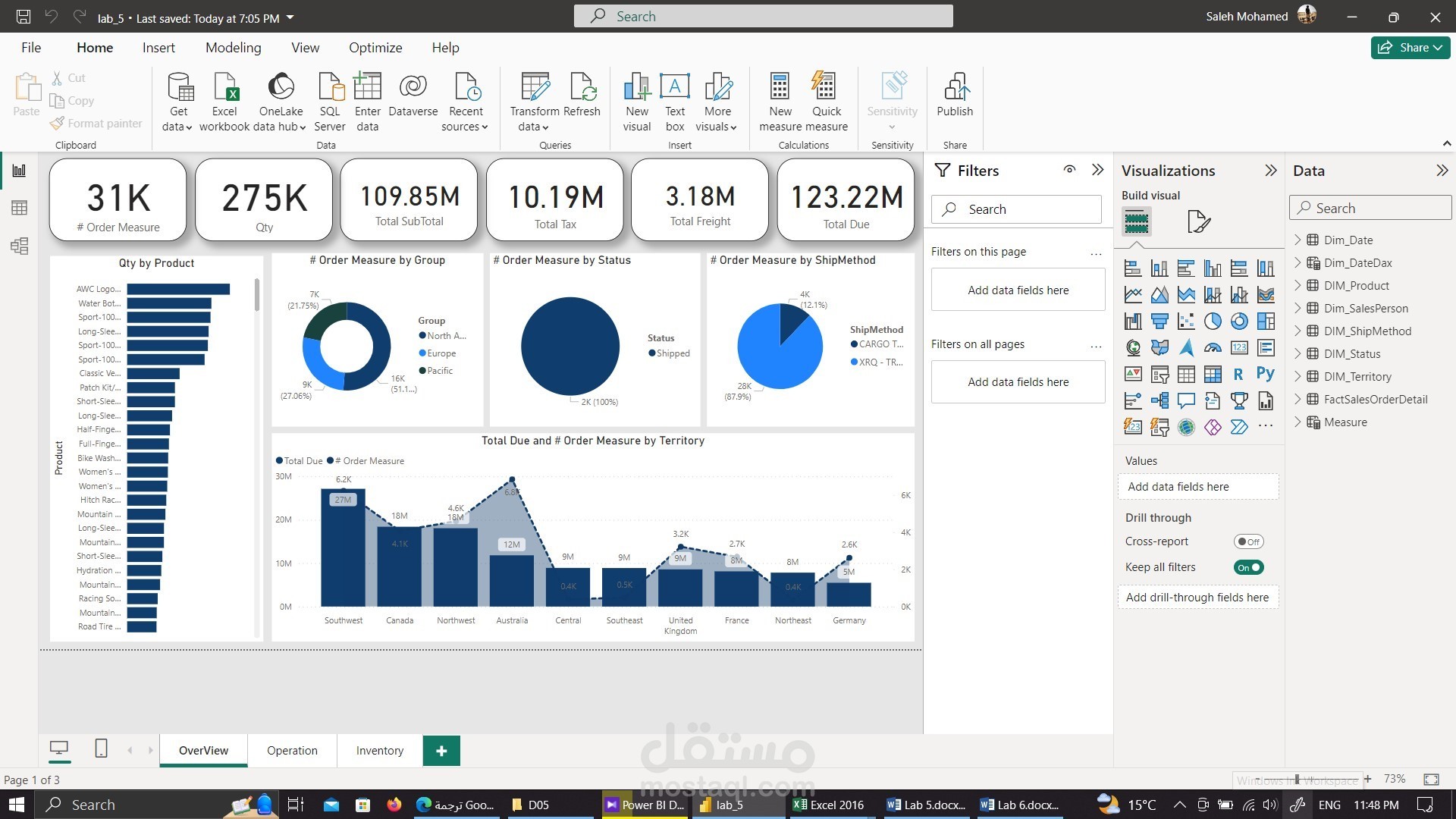Adjust the zoom slider in status bar
1456x819 pixels.
1298,779
